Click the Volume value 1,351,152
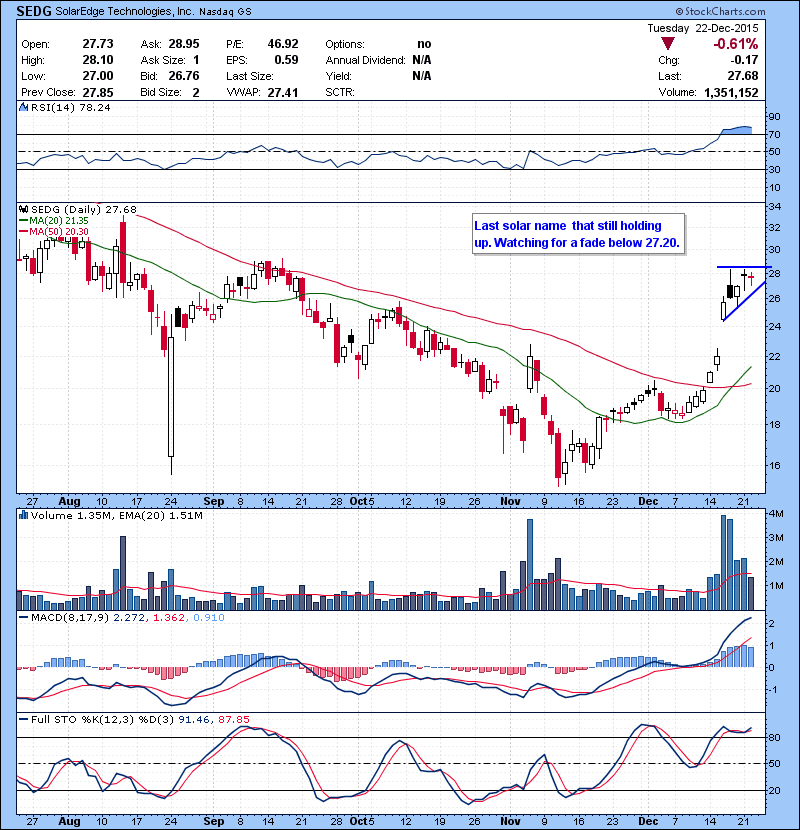The image size is (800, 830). point(731,93)
